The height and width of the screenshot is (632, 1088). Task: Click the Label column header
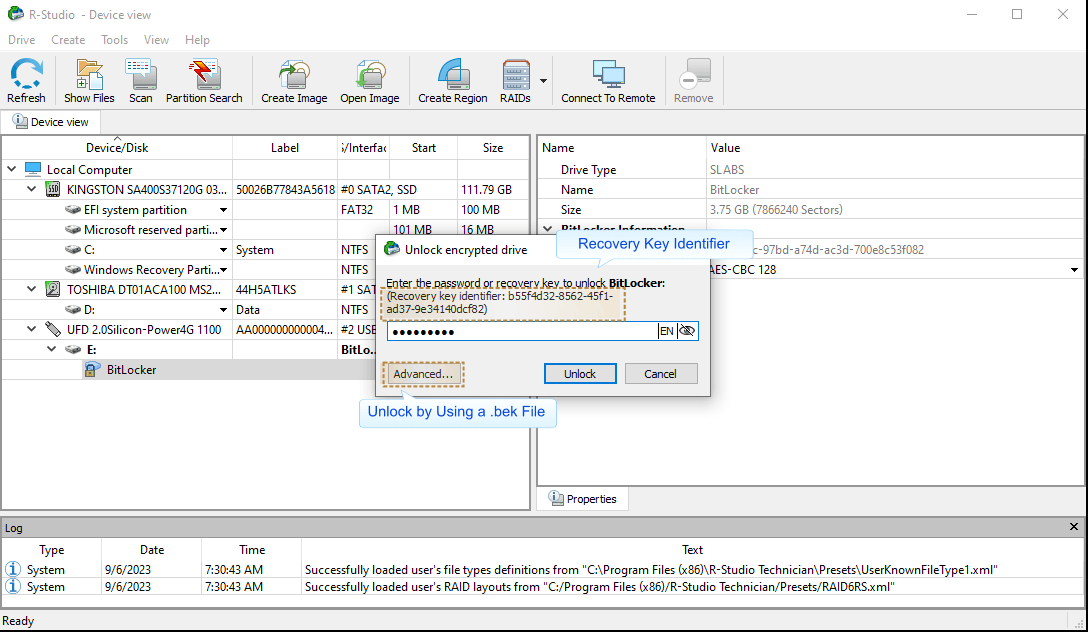click(x=284, y=148)
